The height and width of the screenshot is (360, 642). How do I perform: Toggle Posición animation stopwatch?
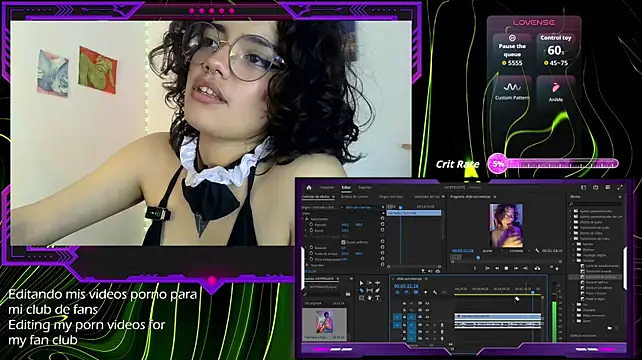[x=311, y=224]
